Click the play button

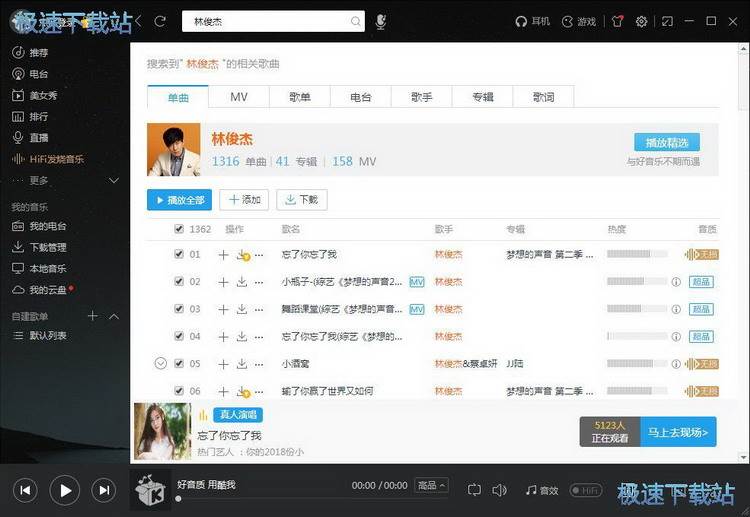pyautogui.click(x=65, y=490)
